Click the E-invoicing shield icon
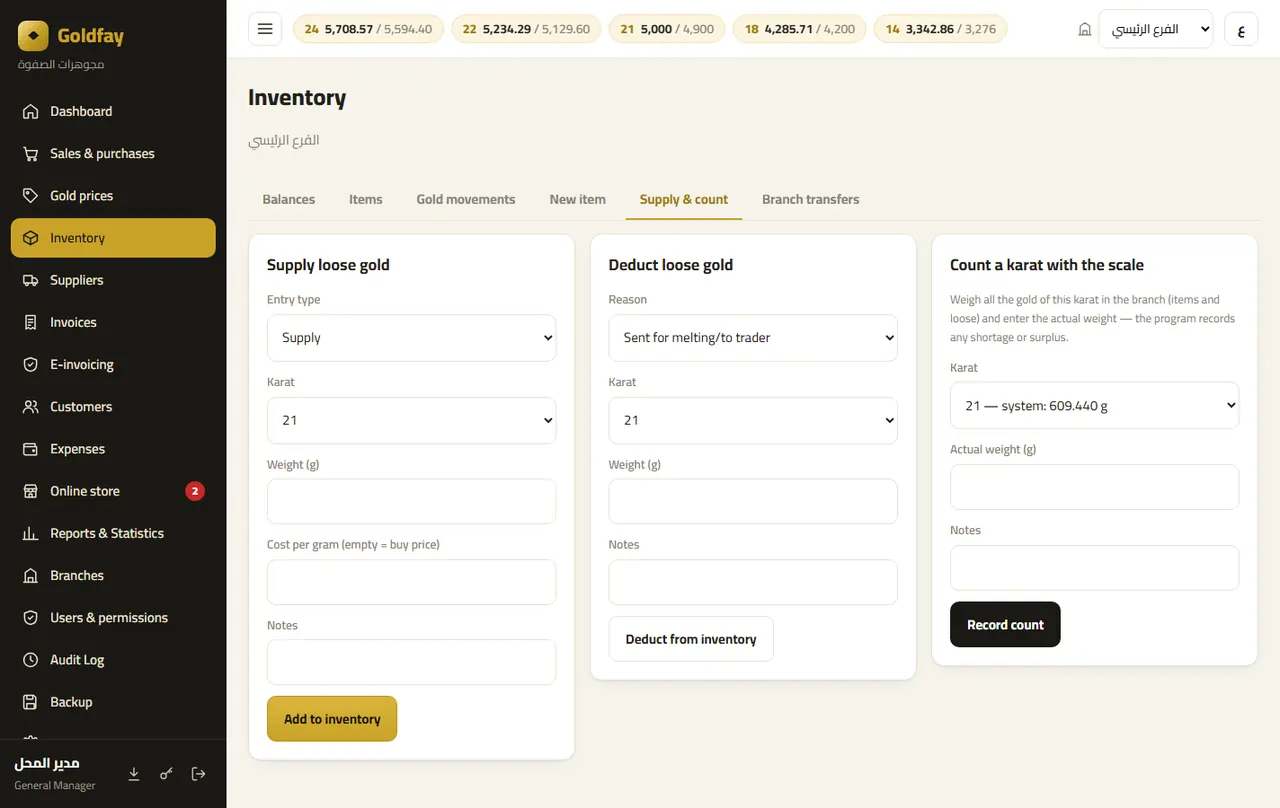1280x808 pixels. [31, 365]
